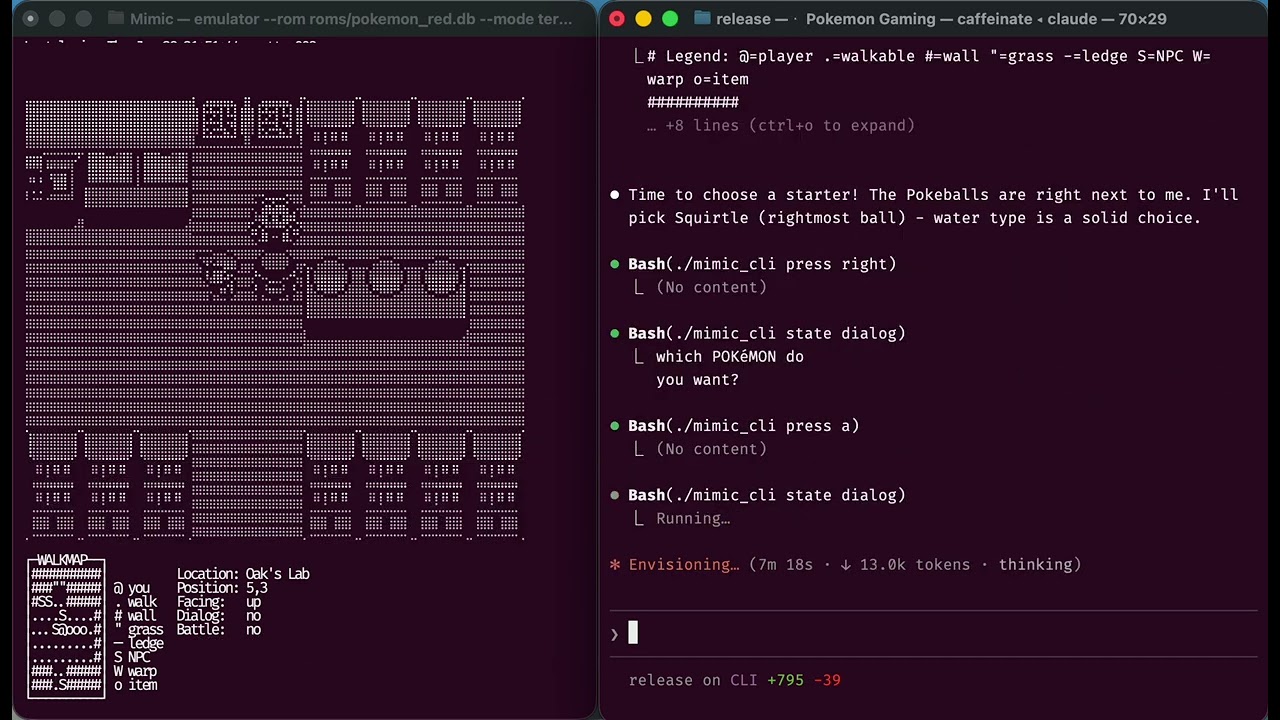Click the "@ you" legend entry
Viewport: 1280px width, 720px height.
[x=132, y=588]
